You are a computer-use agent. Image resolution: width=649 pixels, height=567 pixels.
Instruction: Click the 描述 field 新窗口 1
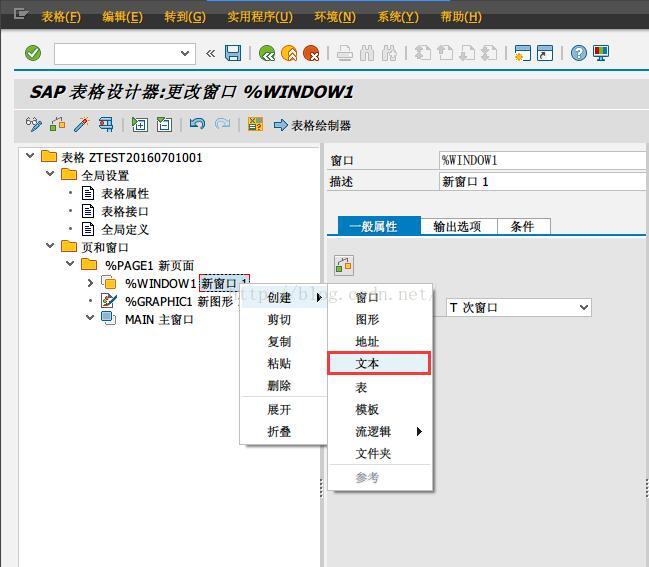[x=542, y=182]
